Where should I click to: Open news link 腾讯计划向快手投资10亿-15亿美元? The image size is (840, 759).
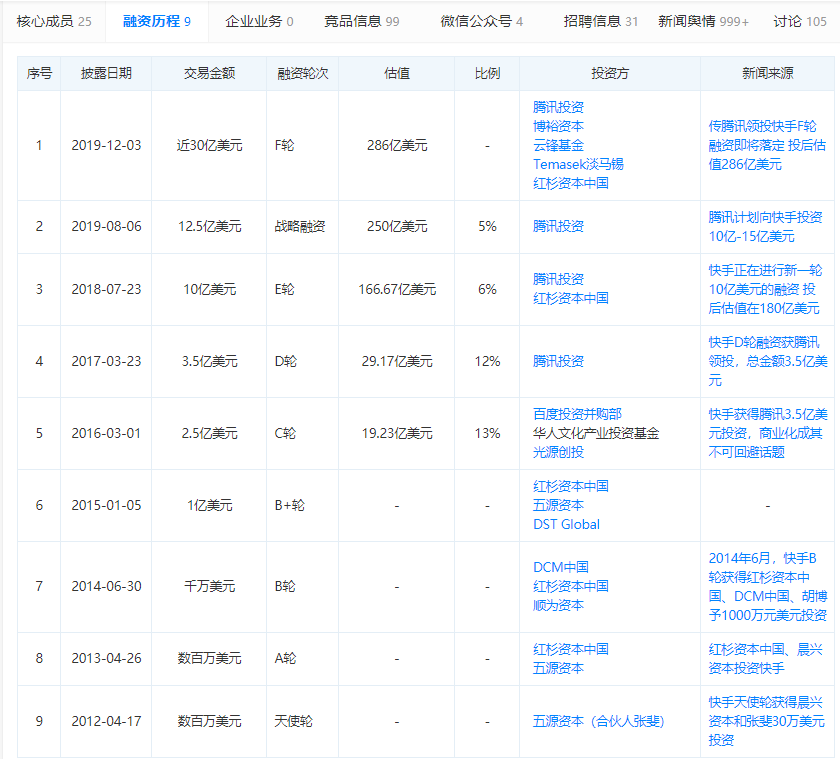[x=766, y=227]
